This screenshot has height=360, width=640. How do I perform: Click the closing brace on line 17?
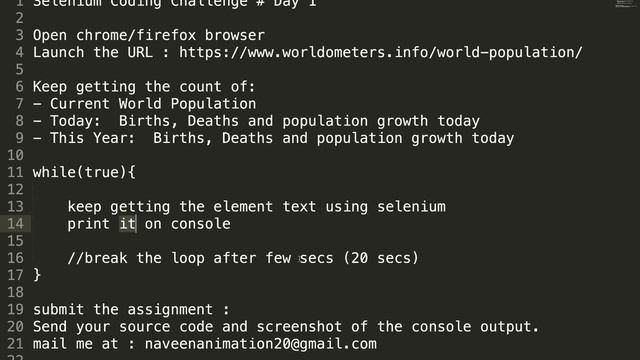coord(37,275)
